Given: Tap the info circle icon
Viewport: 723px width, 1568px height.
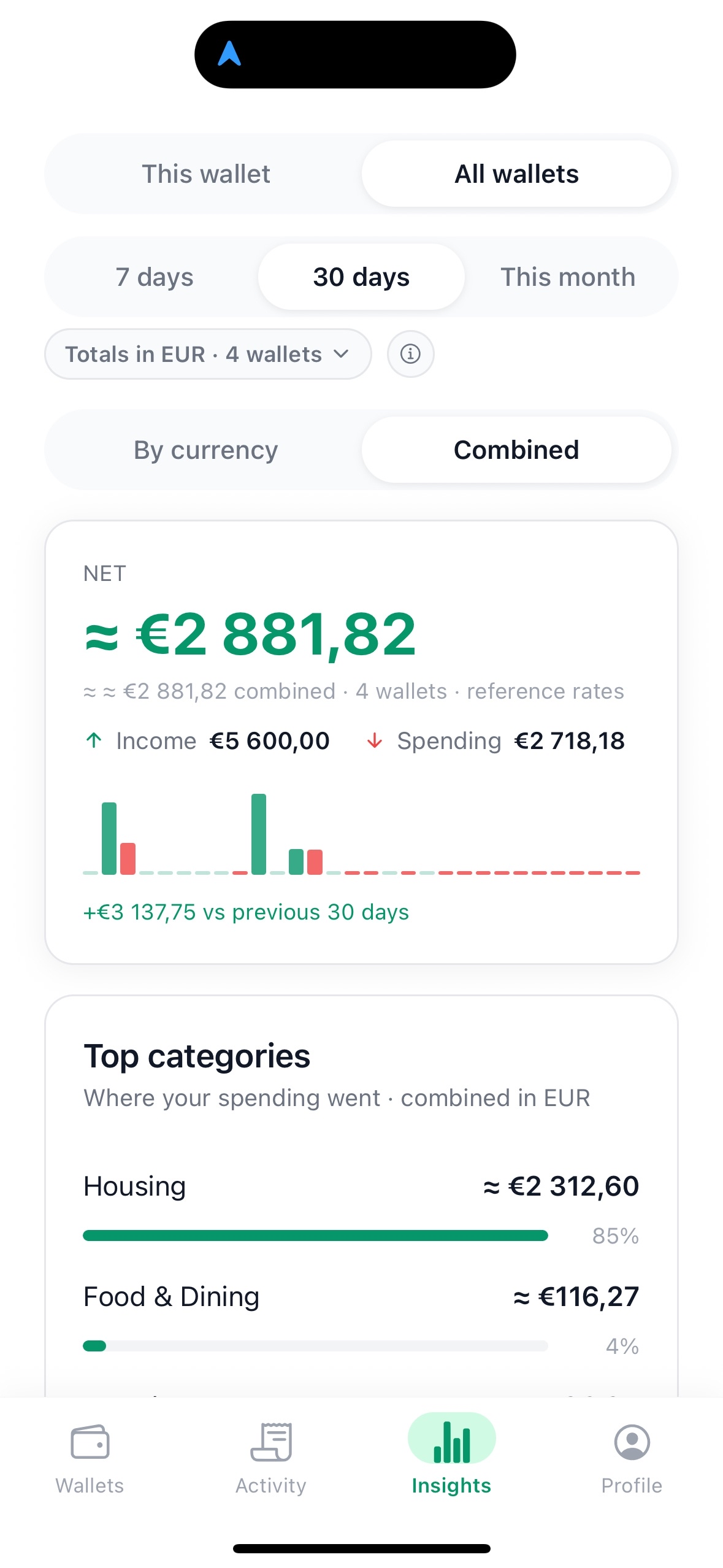Looking at the screenshot, I should coord(410,354).
